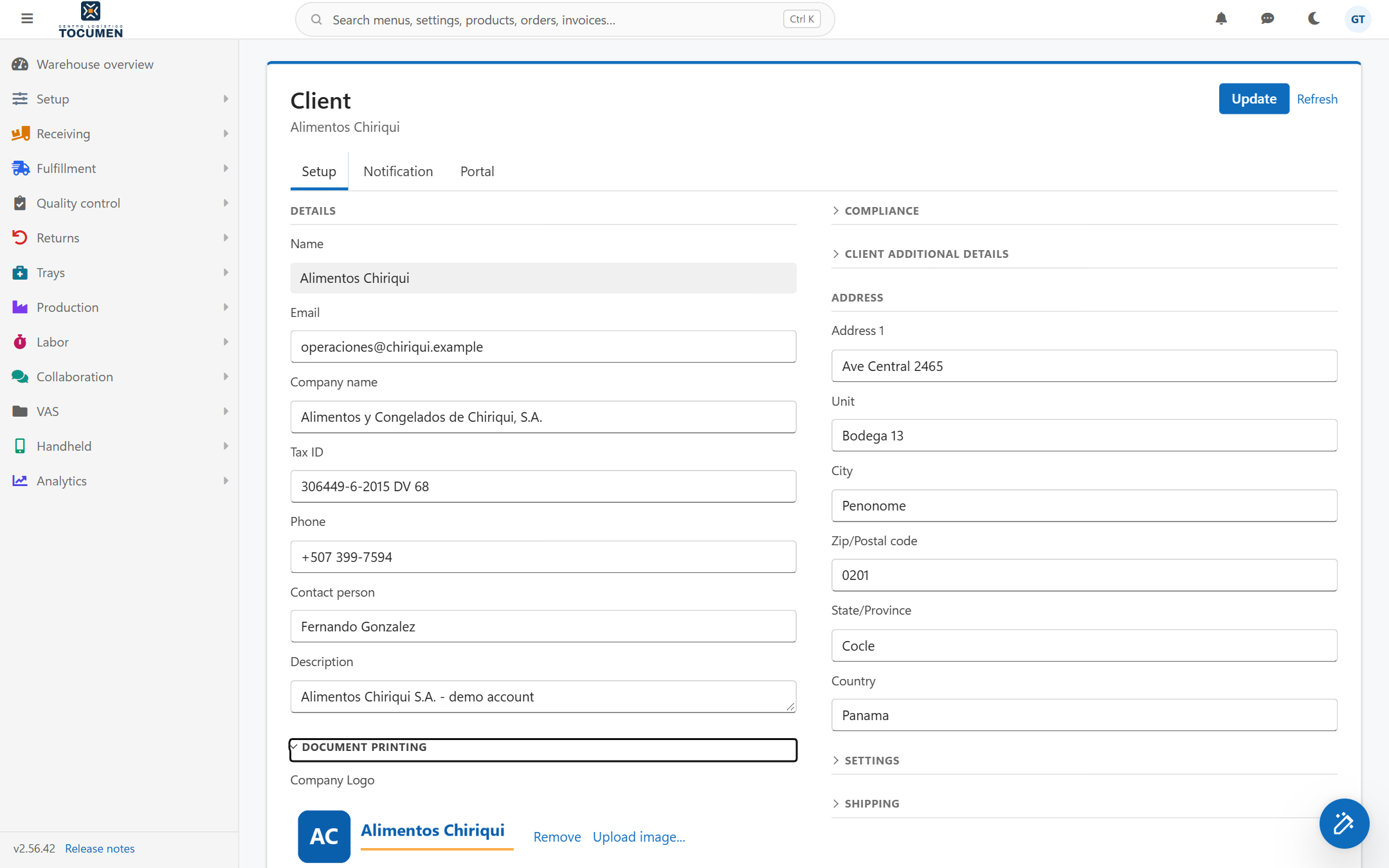Click the Analytics chart icon
The image size is (1389, 868).
(20, 481)
